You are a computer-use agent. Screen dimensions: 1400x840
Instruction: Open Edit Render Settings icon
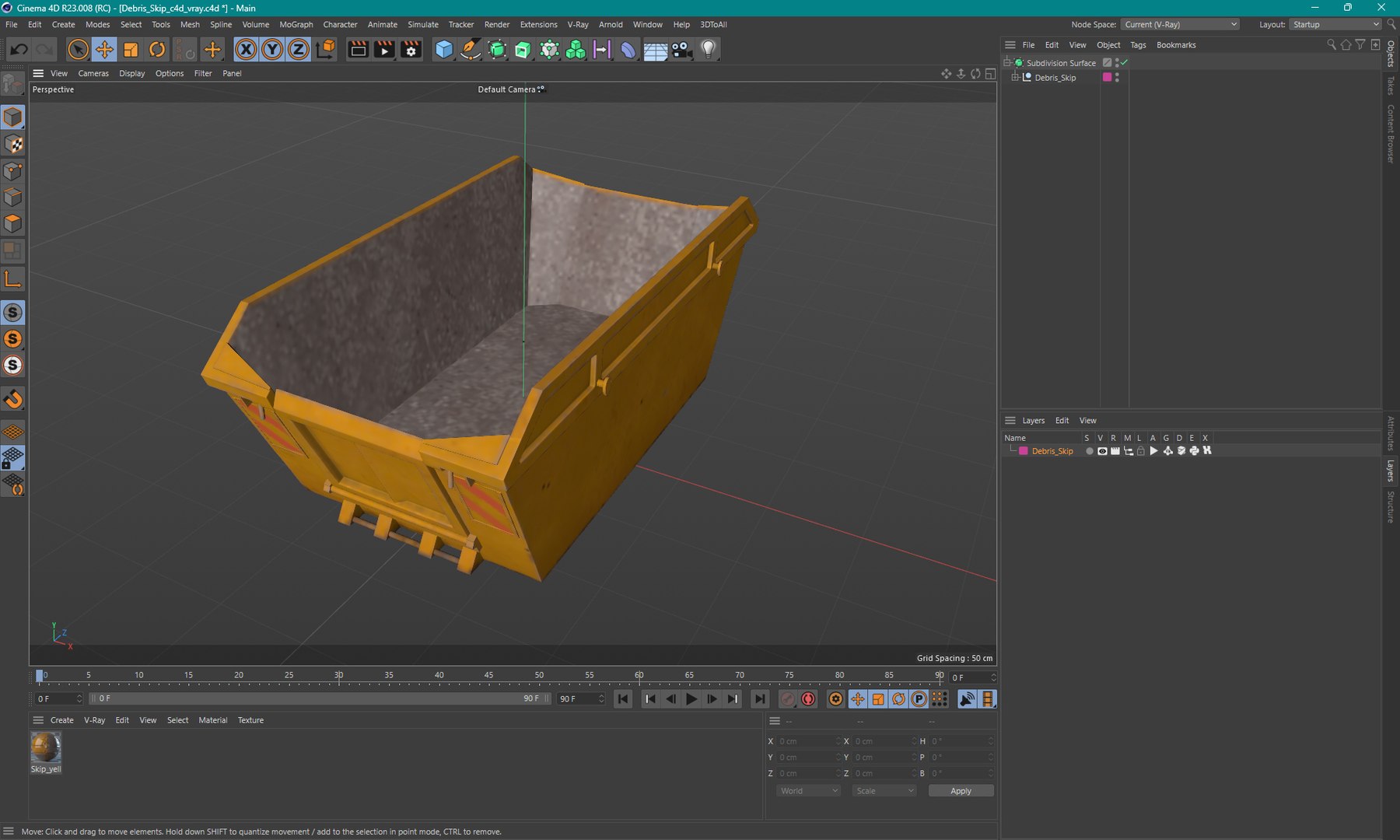point(411,50)
